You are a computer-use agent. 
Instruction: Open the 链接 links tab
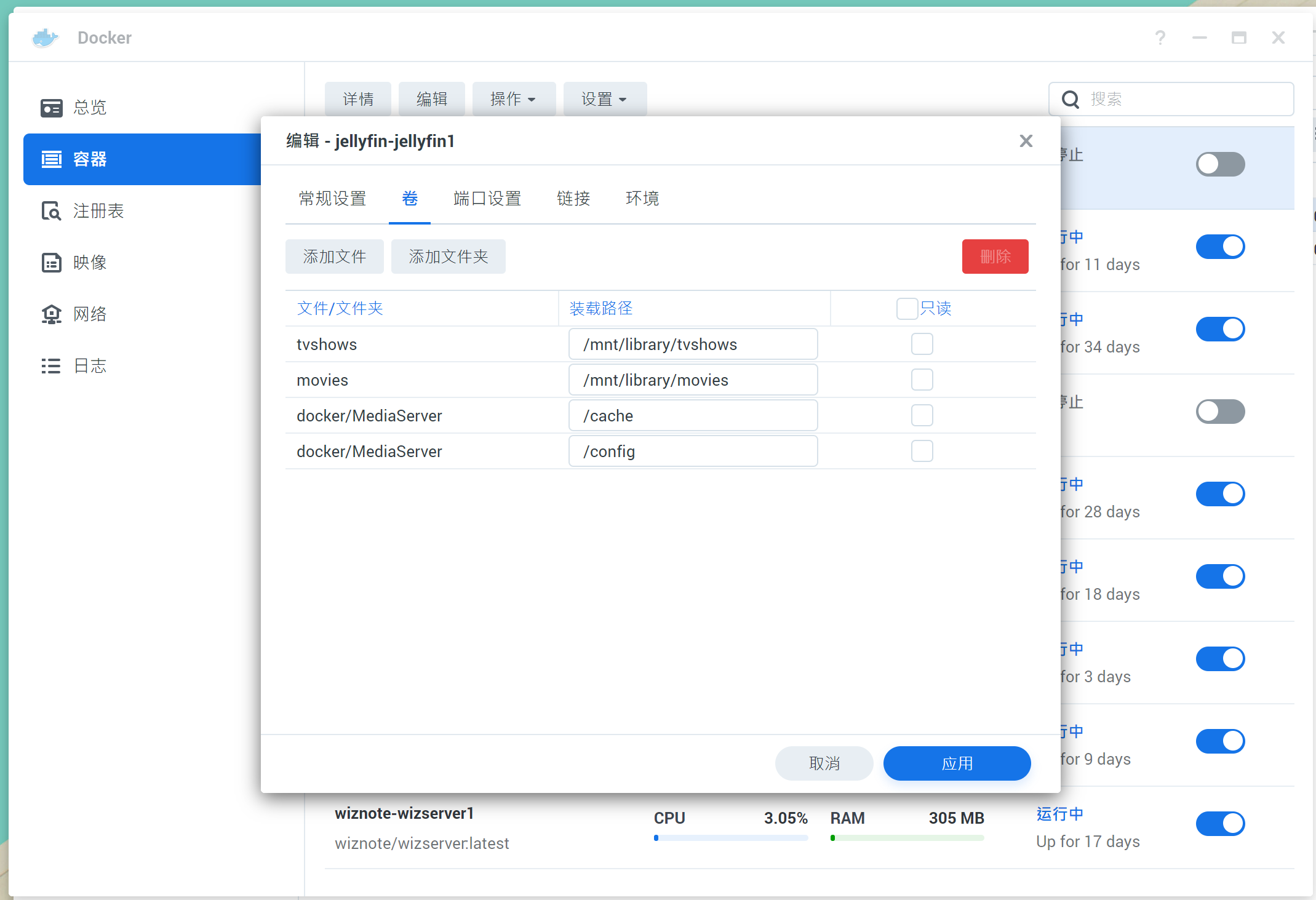pyautogui.click(x=573, y=198)
